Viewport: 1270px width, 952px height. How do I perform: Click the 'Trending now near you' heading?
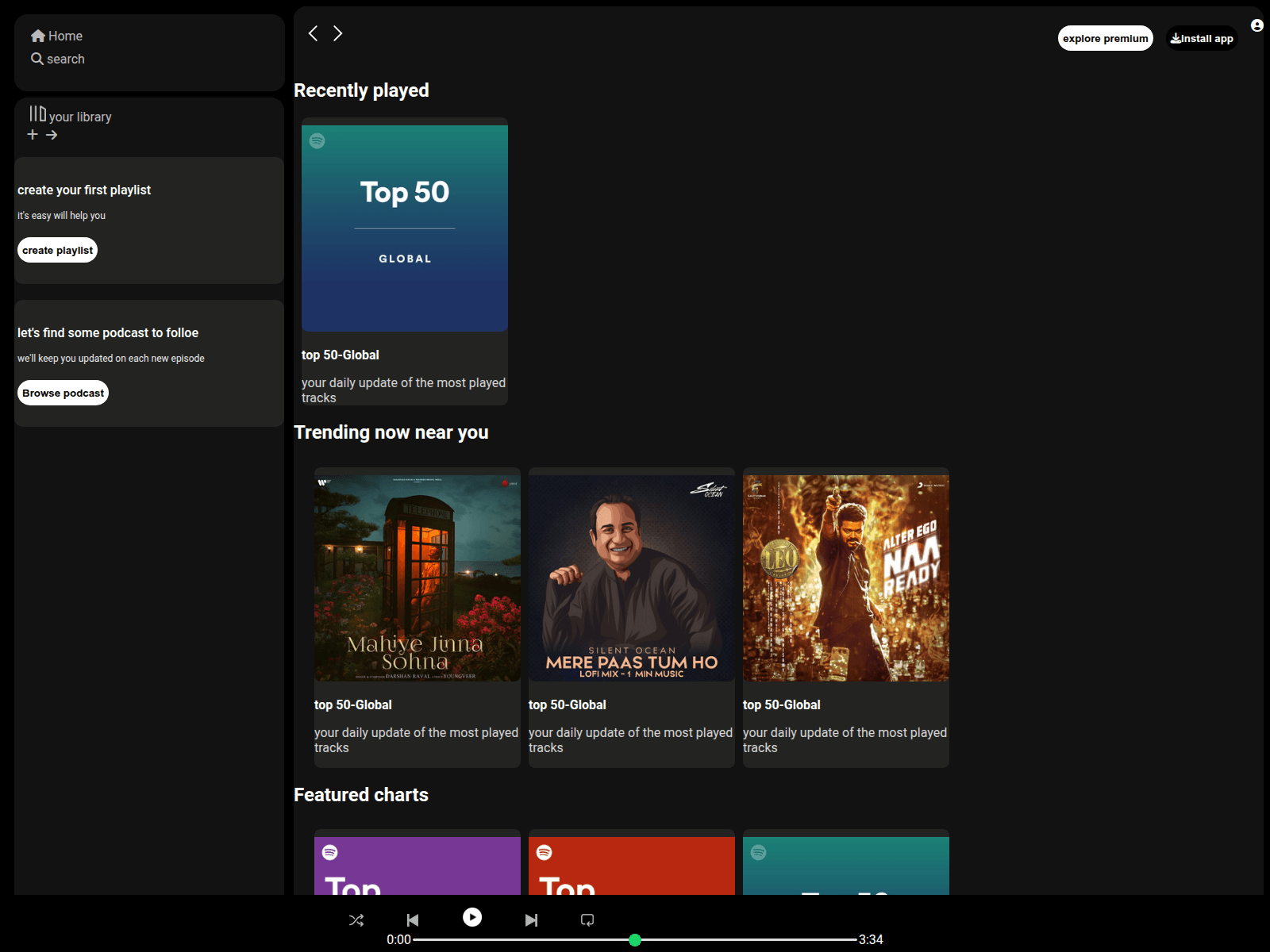[391, 432]
